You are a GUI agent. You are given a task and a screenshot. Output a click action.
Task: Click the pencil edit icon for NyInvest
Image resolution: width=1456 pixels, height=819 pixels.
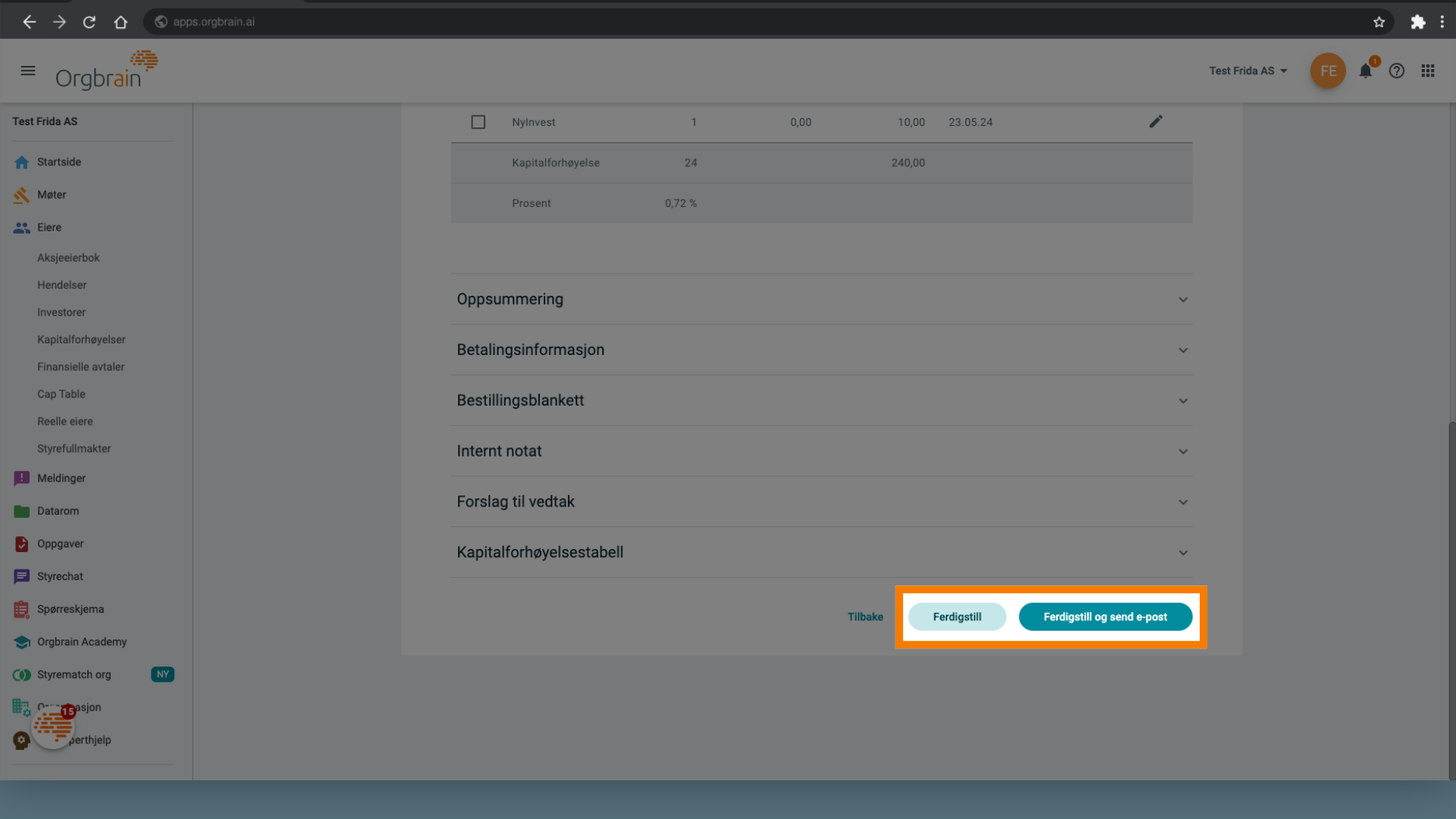point(1155,121)
